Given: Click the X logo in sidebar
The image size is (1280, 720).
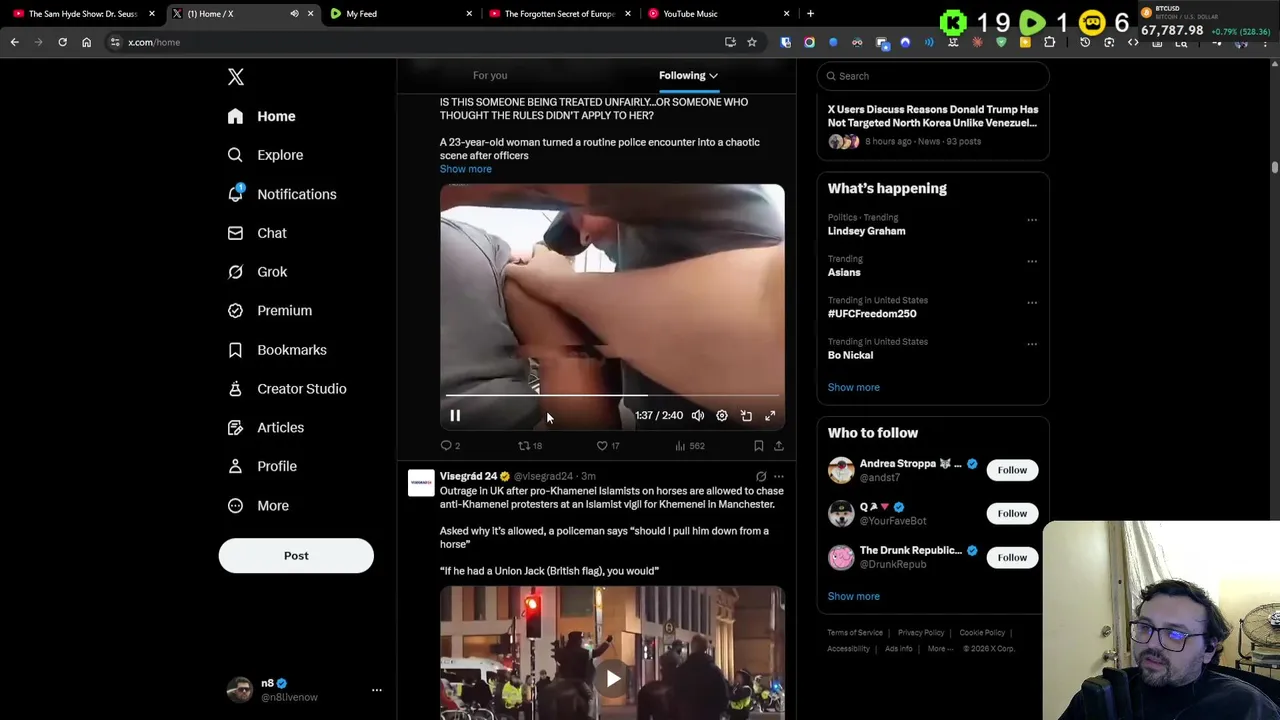Looking at the screenshot, I should pos(235,77).
